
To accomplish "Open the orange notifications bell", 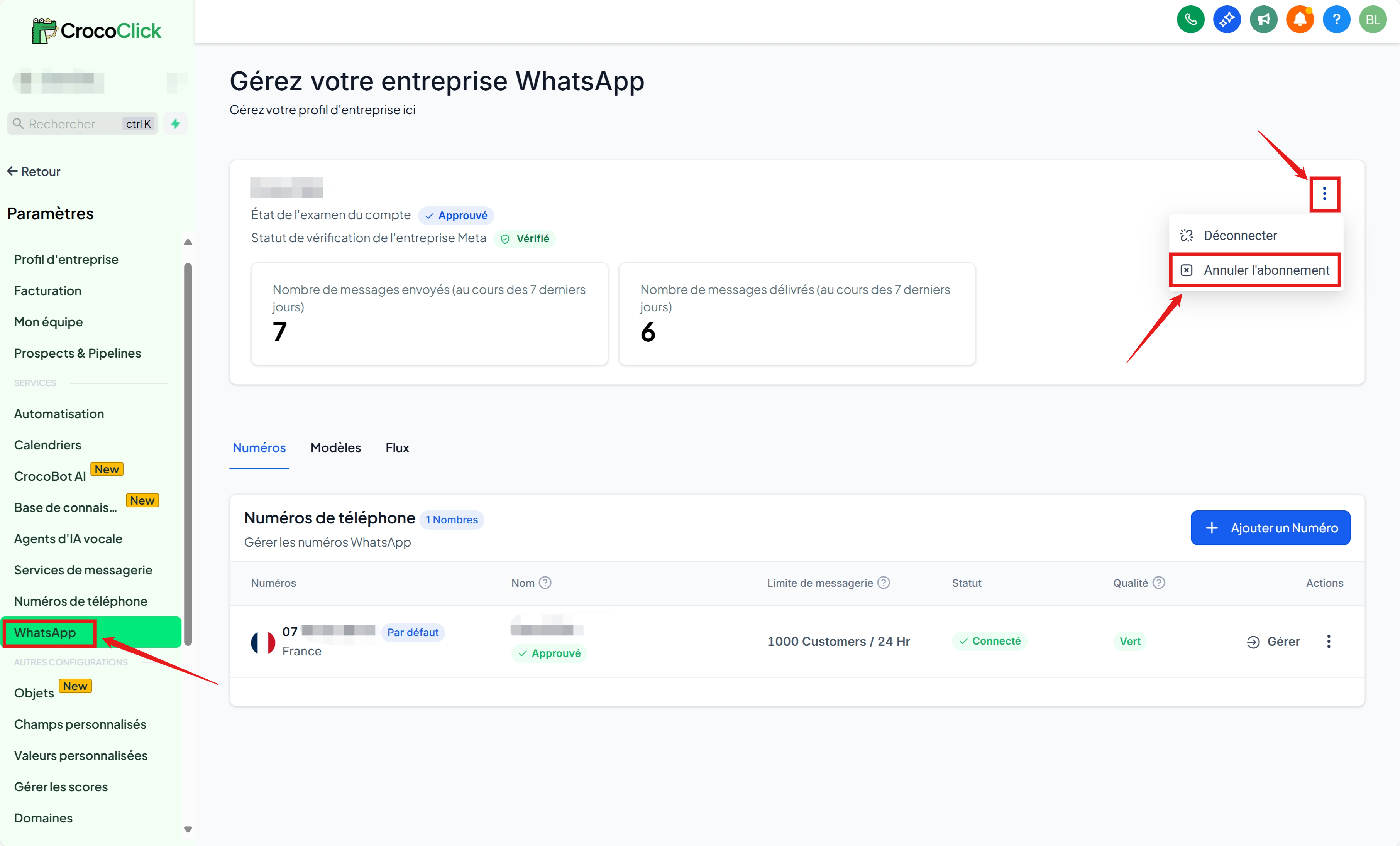I will click(1299, 20).
